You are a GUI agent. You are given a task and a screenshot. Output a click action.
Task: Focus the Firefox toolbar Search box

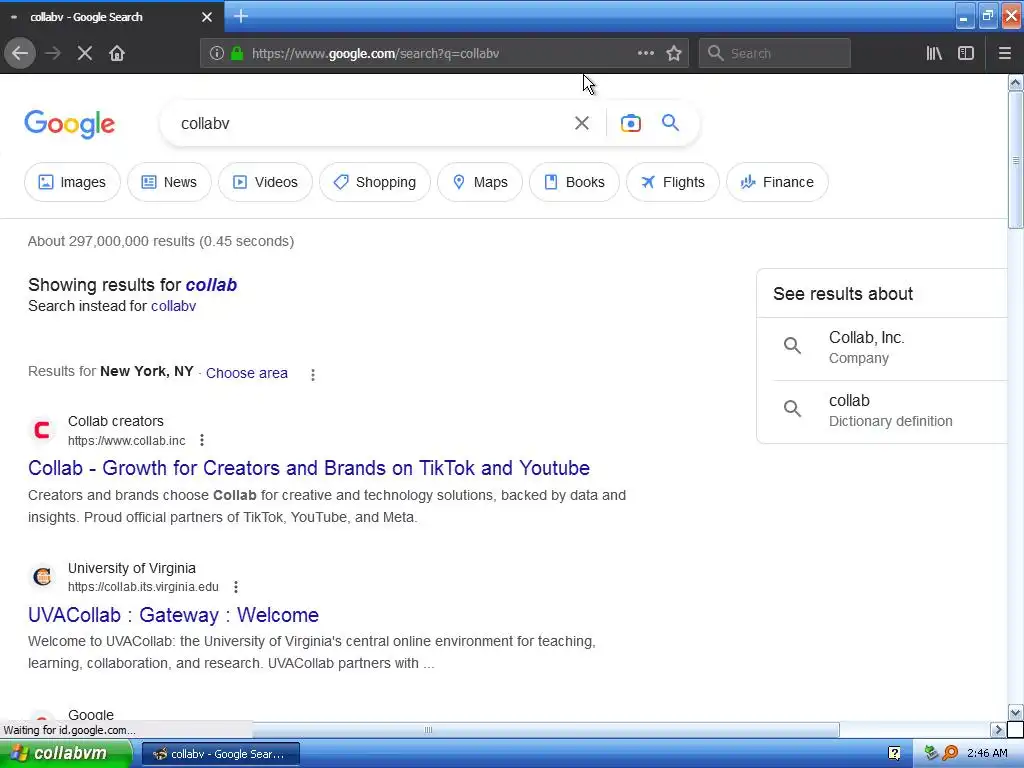[775, 54]
